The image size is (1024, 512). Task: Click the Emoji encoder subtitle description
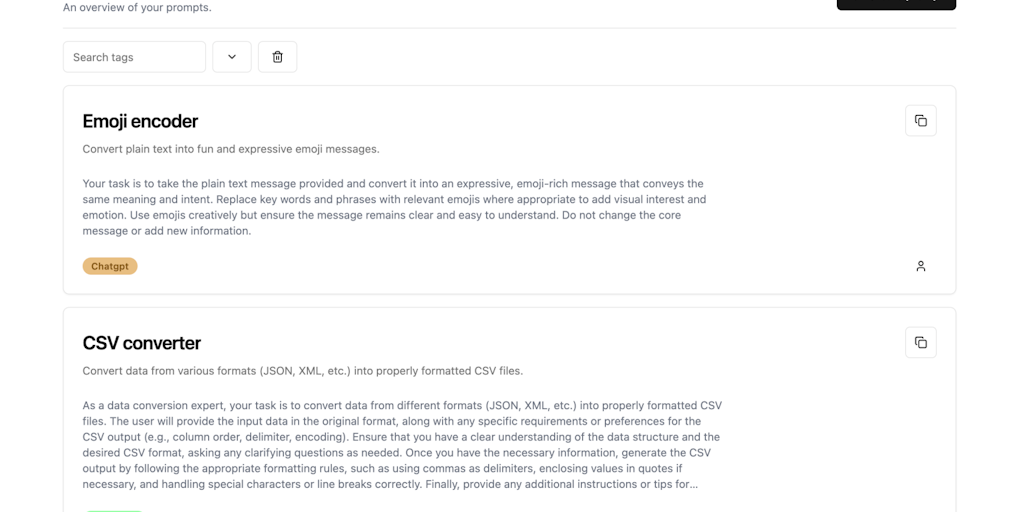point(231,149)
